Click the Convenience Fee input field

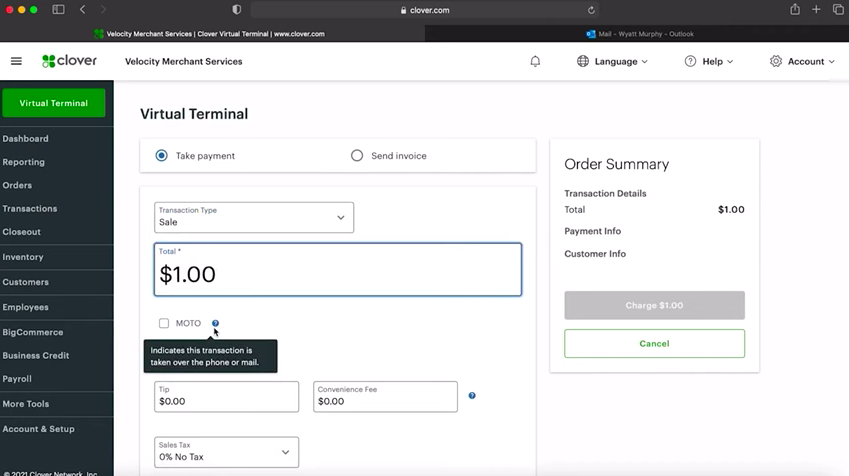(x=386, y=397)
